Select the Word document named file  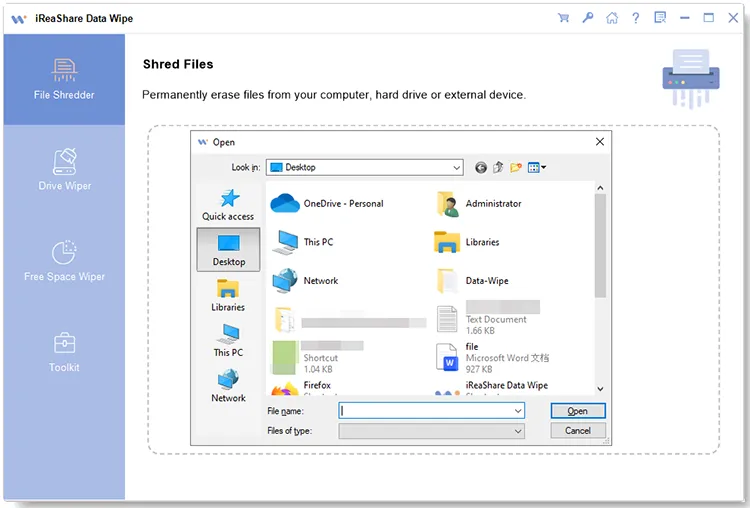click(x=493, y=358)
